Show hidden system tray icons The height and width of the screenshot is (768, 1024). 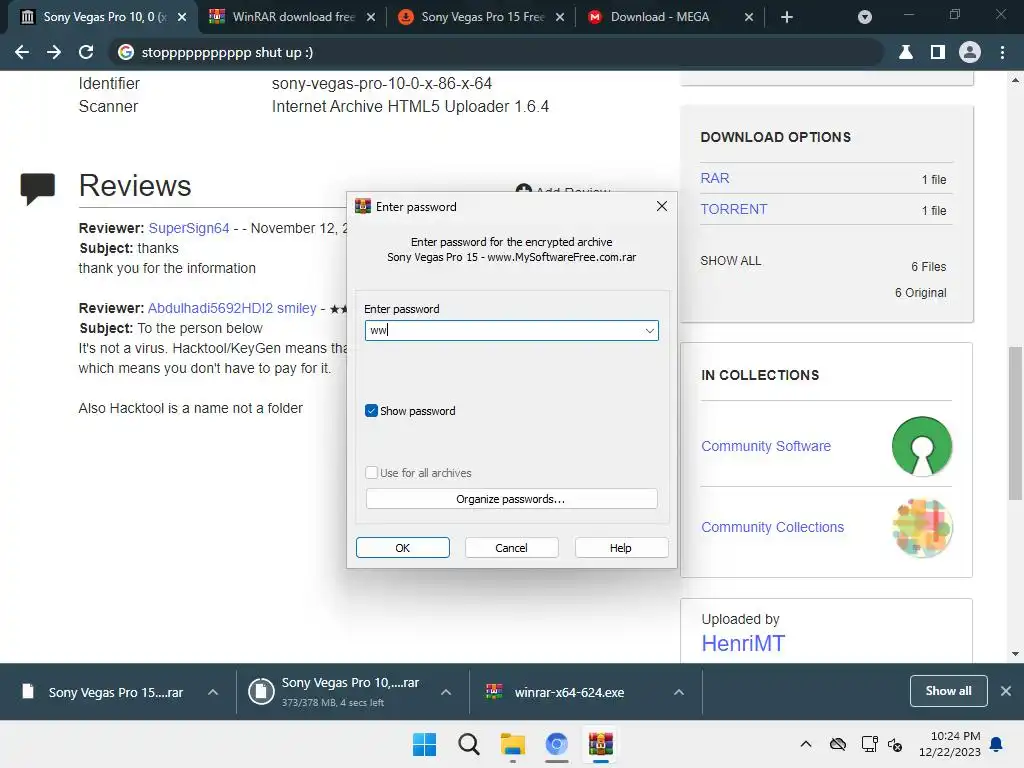click(x=806, y=744)
